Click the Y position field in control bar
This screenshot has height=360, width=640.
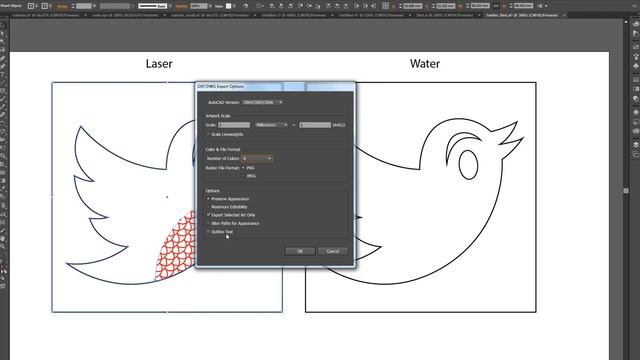point(445,6)
